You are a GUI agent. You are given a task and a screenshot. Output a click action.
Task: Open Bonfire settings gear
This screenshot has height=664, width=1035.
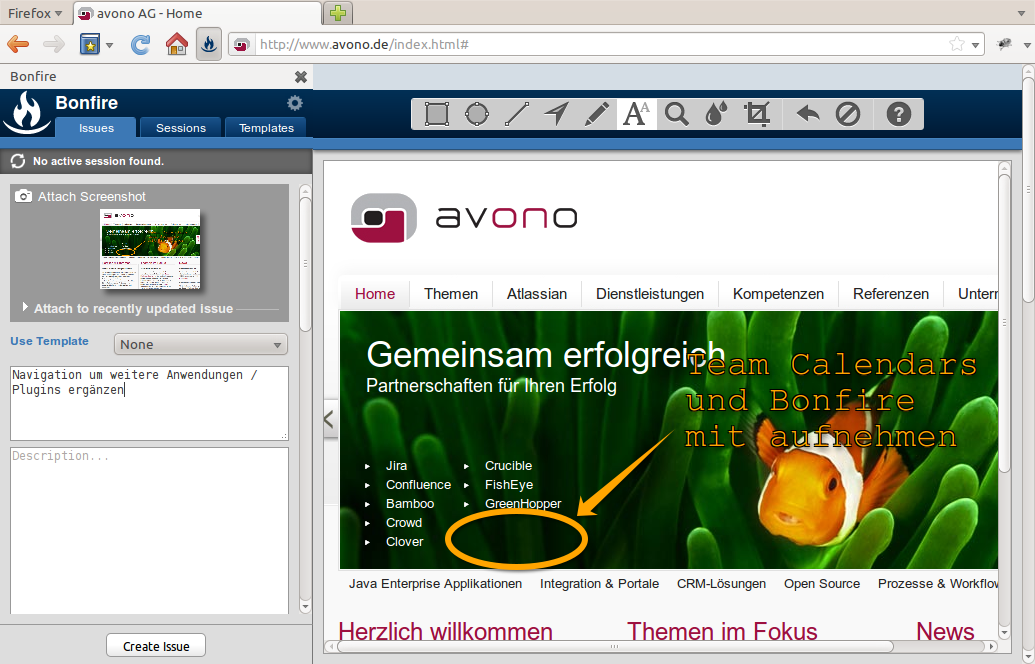(294, 103)
